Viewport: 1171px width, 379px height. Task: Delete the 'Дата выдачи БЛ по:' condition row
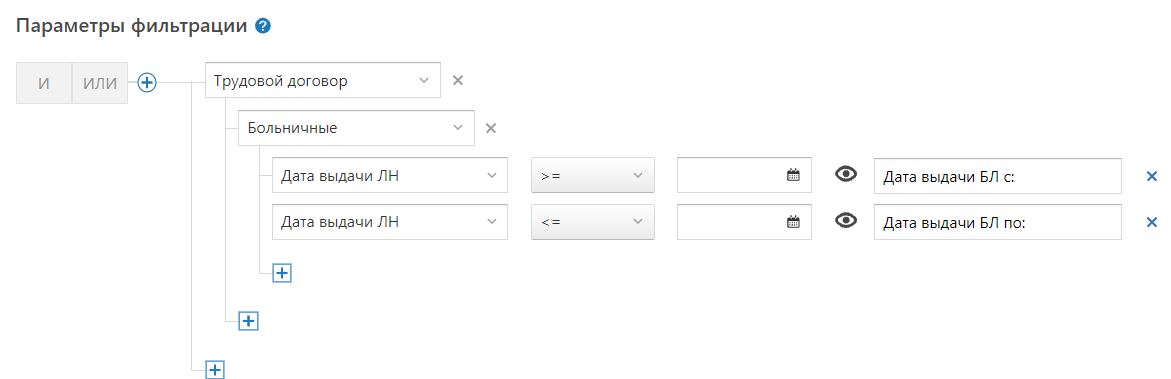click(1152, 222)
